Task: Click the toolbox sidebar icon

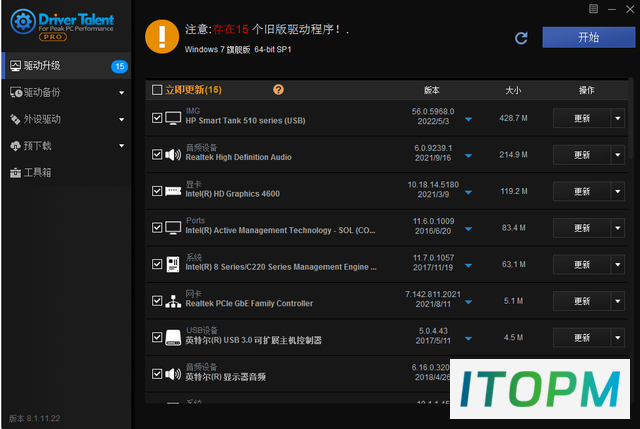Action: pyautogui.click(x=15, y=173)
